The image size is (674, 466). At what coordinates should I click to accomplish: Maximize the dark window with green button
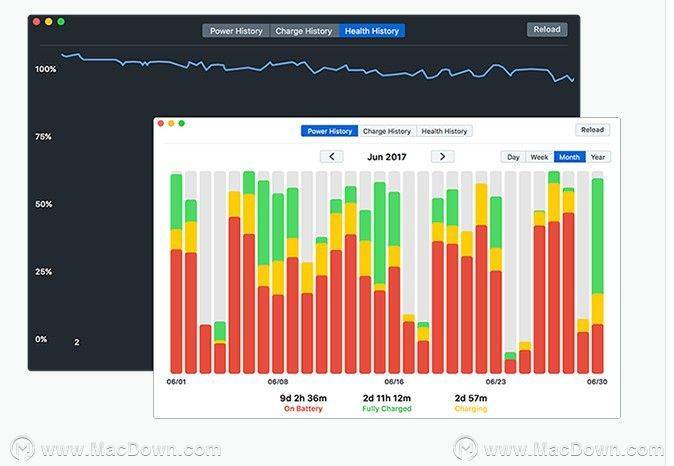click(x=61, y=21)
